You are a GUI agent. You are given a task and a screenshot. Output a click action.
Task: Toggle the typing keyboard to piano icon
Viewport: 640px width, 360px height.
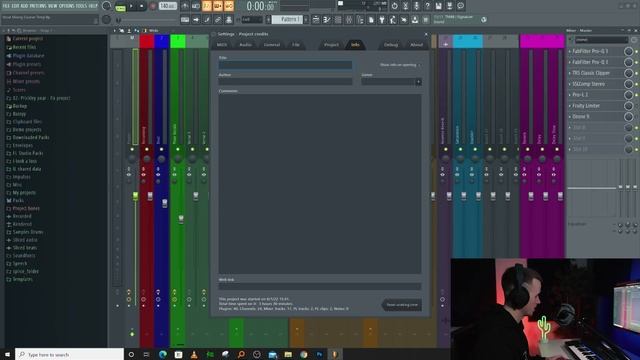point(185,19)
